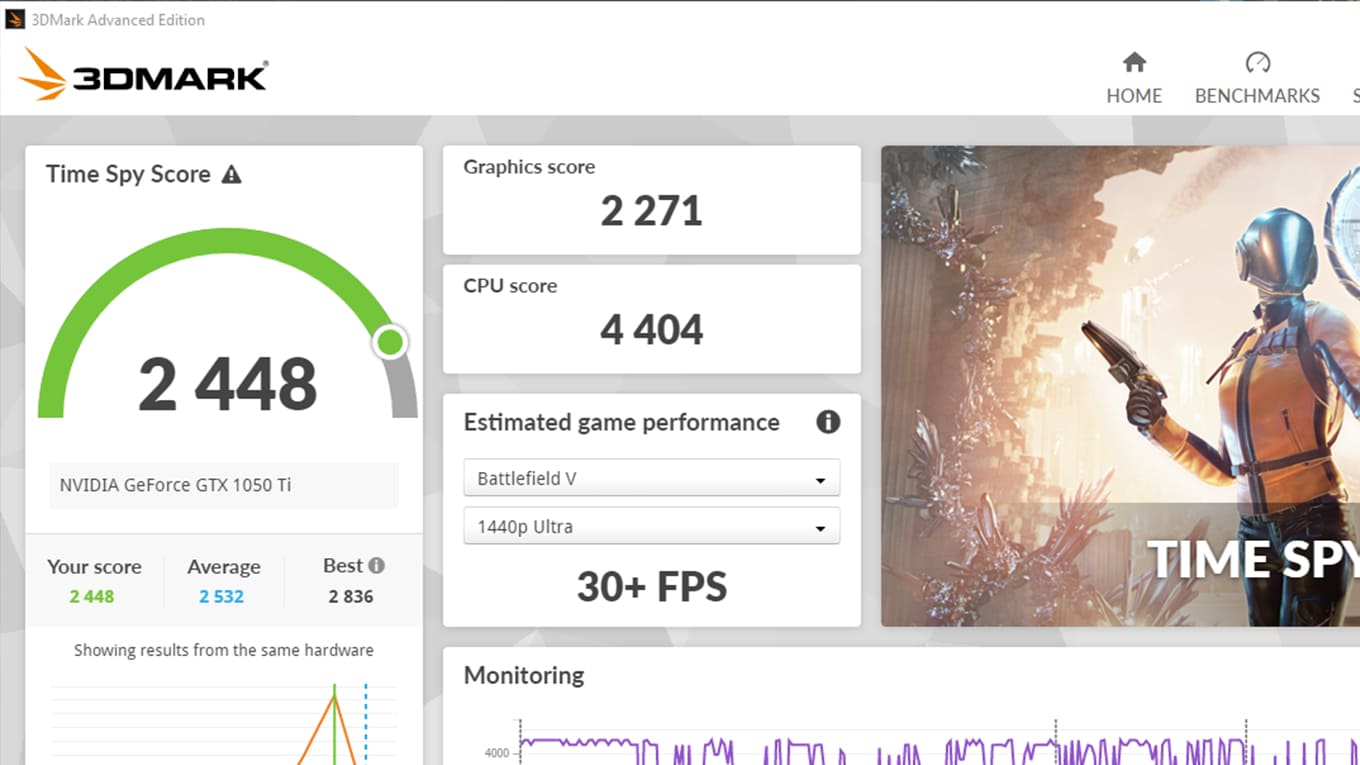Click the 'Average' label

coord(224,567)
